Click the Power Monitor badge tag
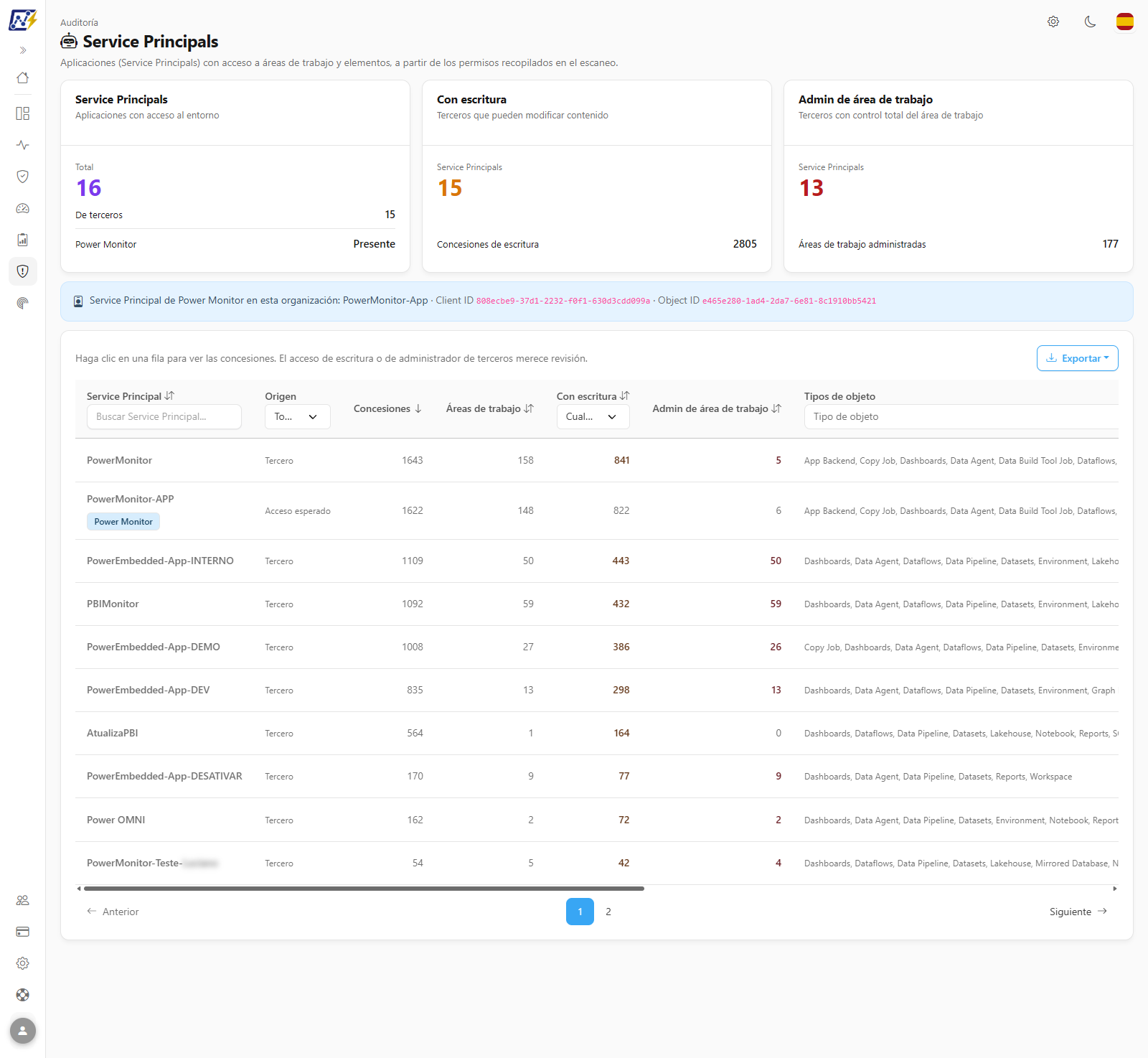The height and width of the screenshot is (1058, 1148). coord(123,522)
